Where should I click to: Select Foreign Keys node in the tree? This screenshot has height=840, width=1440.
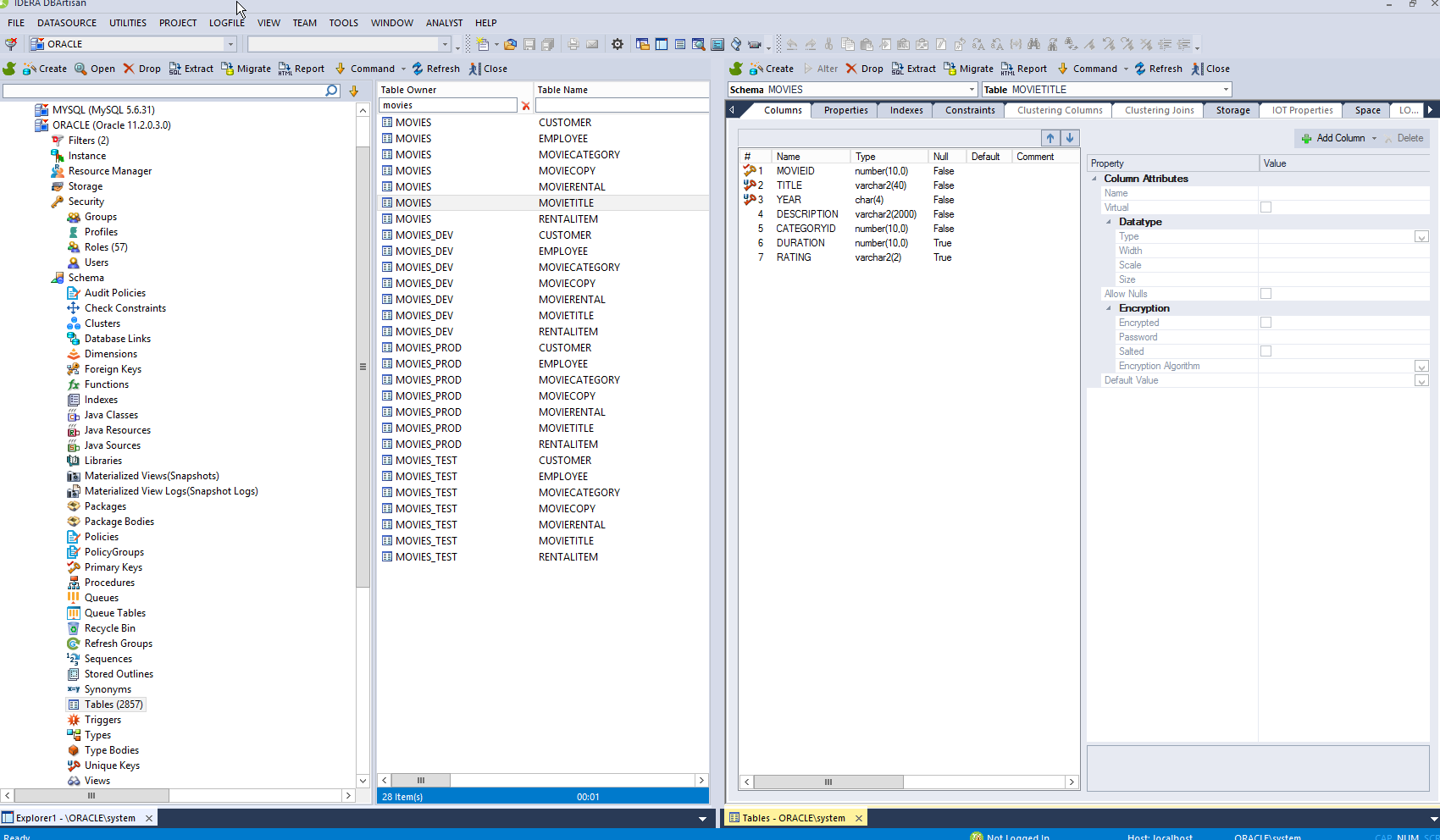(113, 369)
